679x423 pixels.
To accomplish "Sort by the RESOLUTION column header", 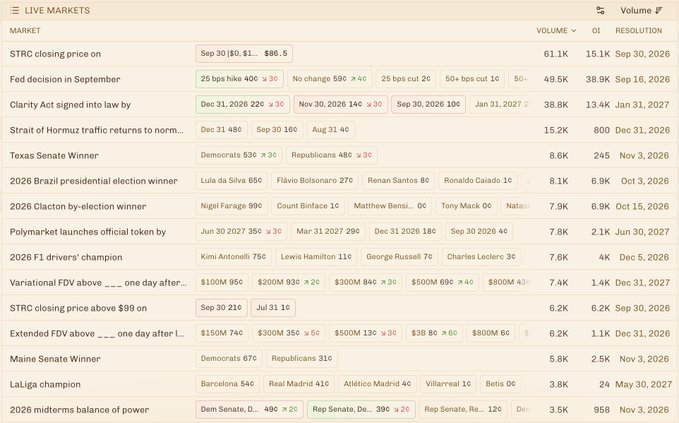I will tap(639, 31).
